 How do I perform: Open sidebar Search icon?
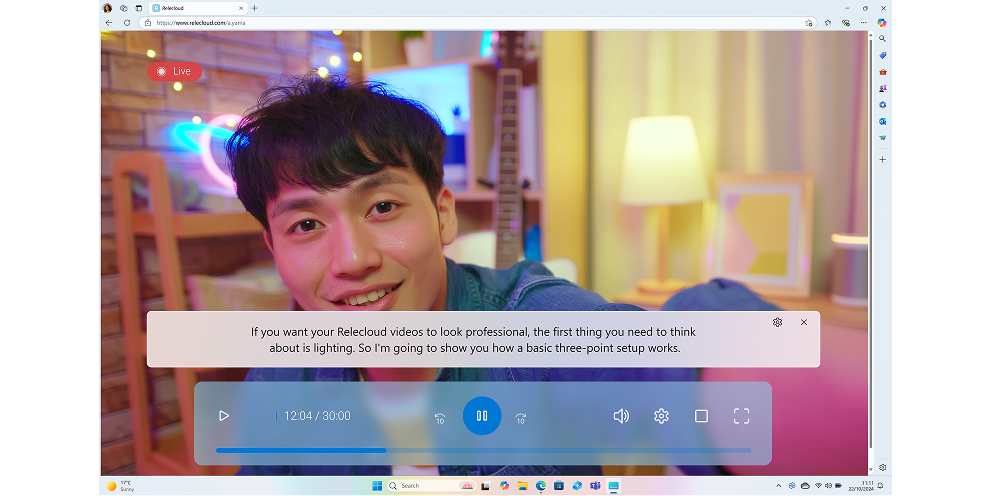pos(882,39)
